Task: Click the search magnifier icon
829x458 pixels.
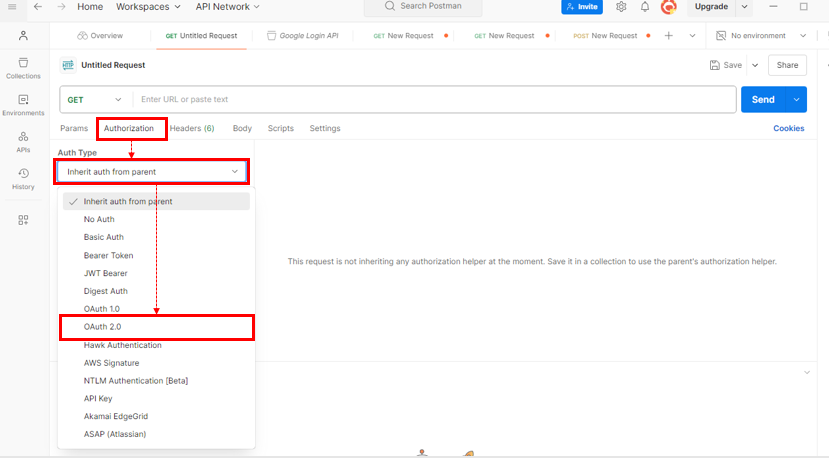Action: click(390, 6)
